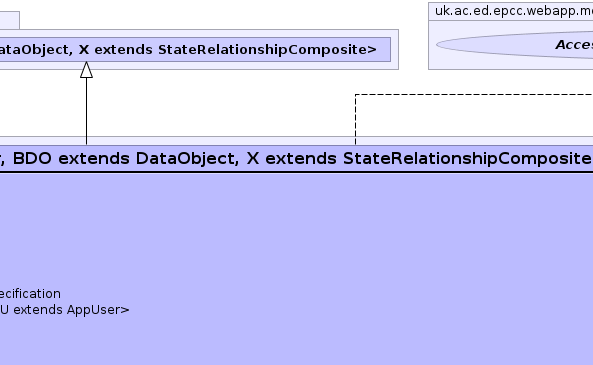The width and height of the screenshot is (593, 365).
Task: Select BDO in the large class header
Action: [x=32, y=158]
